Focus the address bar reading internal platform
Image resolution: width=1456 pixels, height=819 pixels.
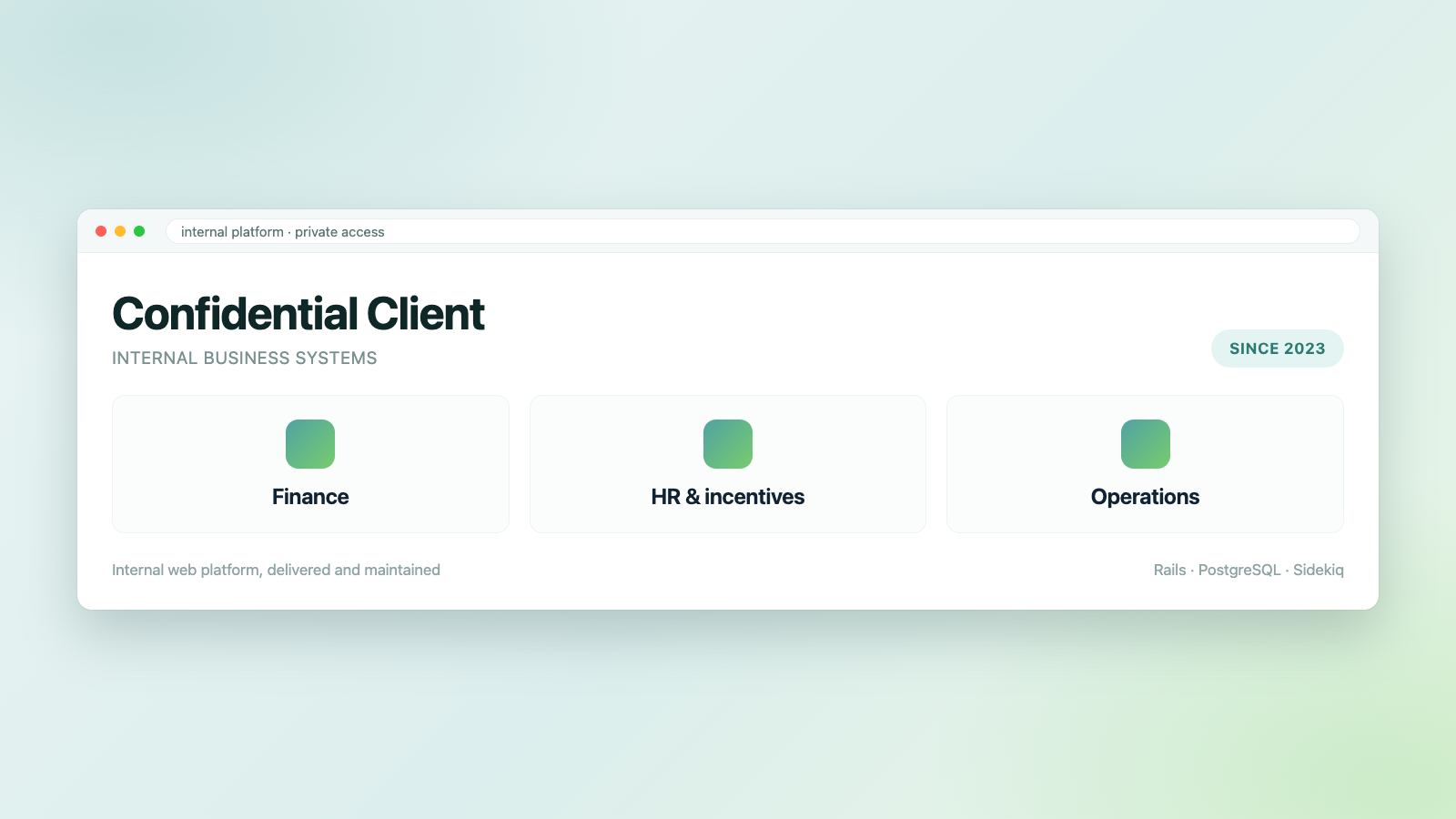pos(763,232)
